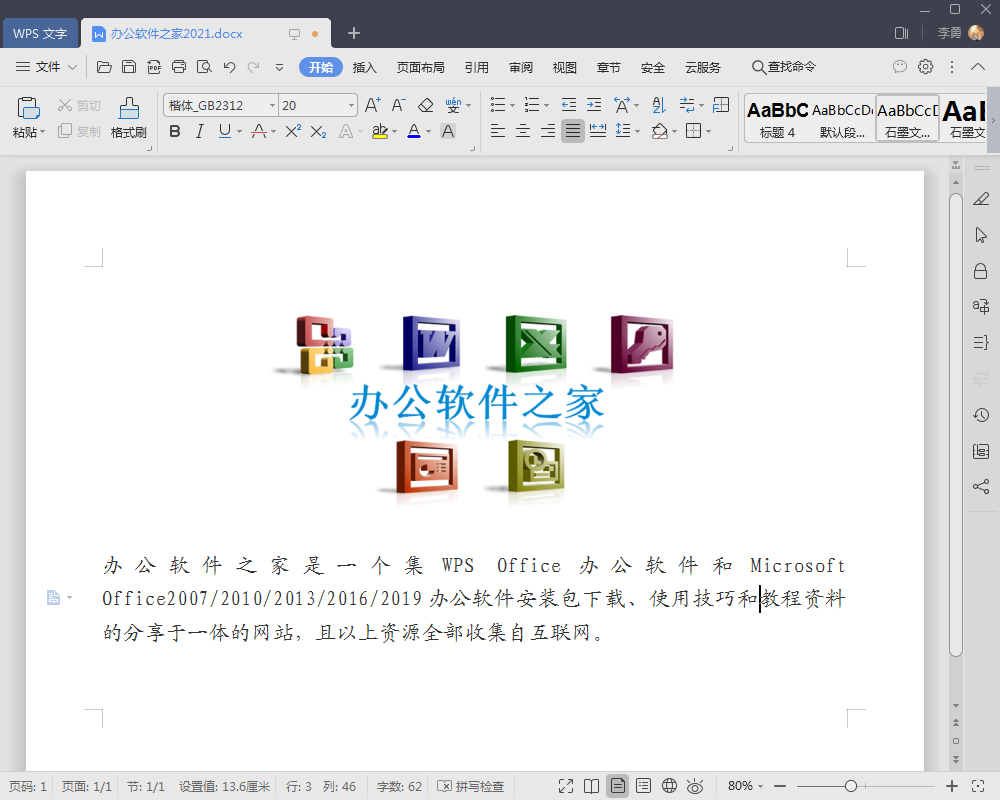This screenshot has width=1000, height=800.
Task: Open the 审阅 tab
Action: click(x=521, y=67)
